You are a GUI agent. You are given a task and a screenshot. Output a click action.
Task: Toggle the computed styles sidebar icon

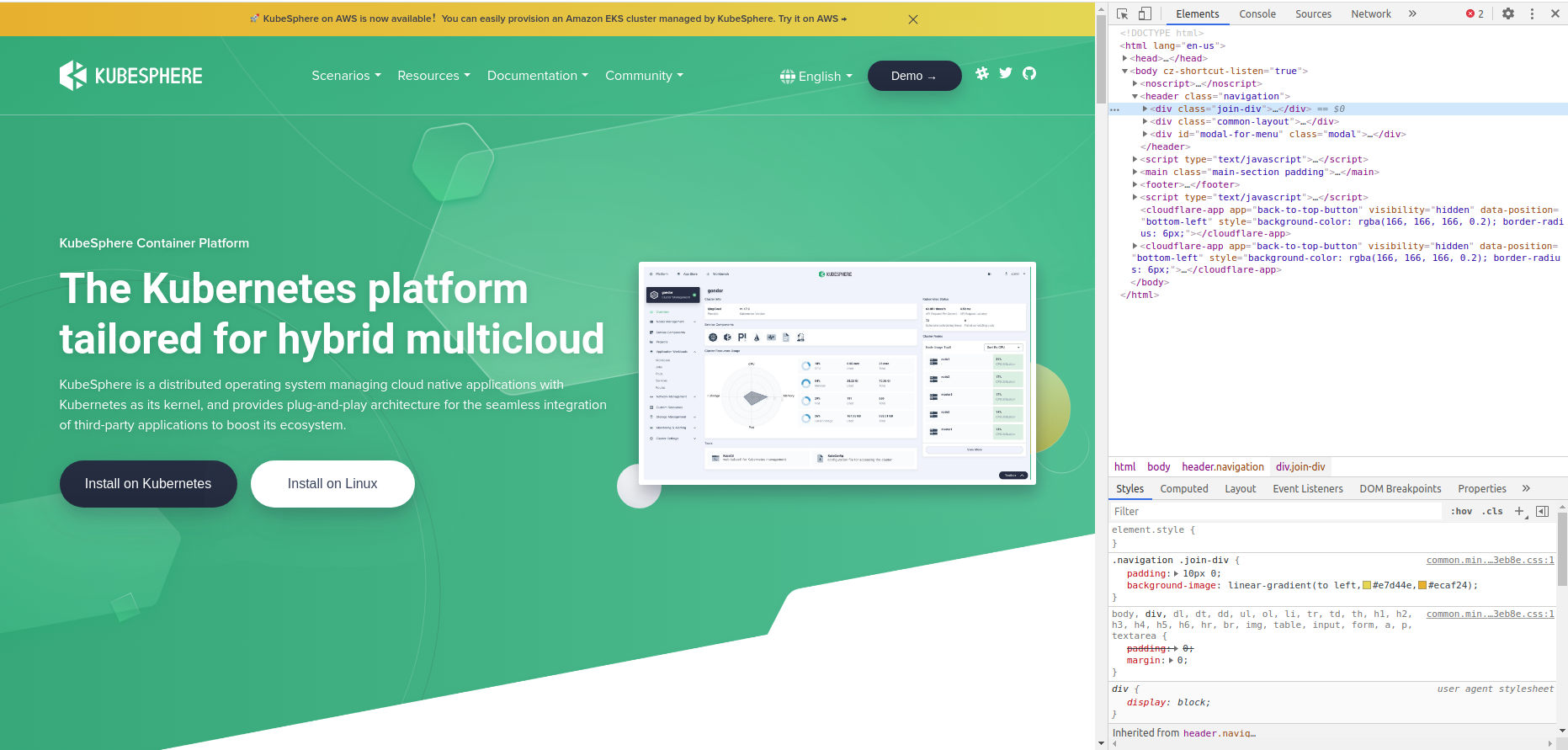tap(1543, 511)
